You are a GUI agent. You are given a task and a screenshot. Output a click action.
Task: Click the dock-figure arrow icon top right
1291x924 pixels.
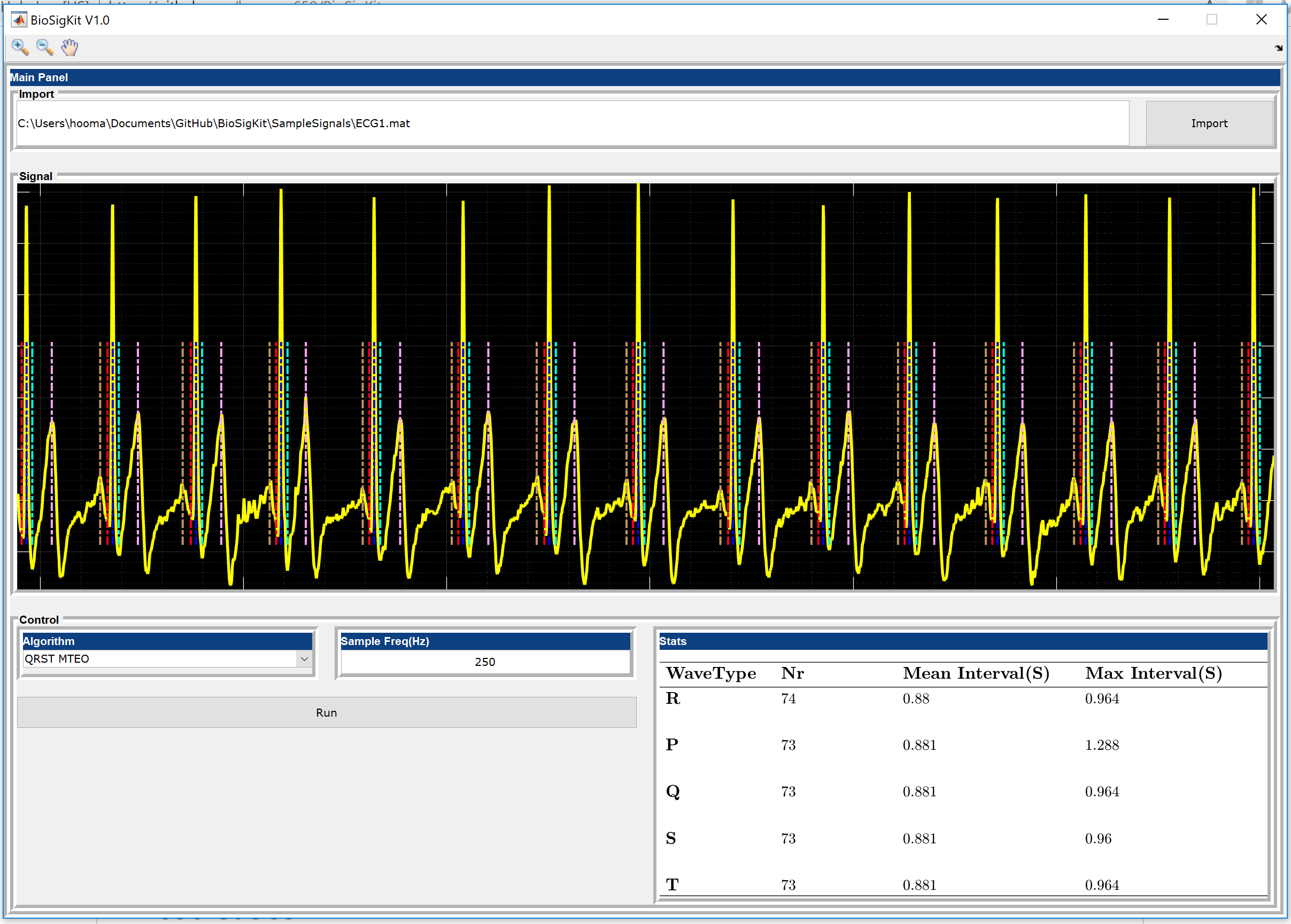pyautogui.click(x=1278, y=48)
